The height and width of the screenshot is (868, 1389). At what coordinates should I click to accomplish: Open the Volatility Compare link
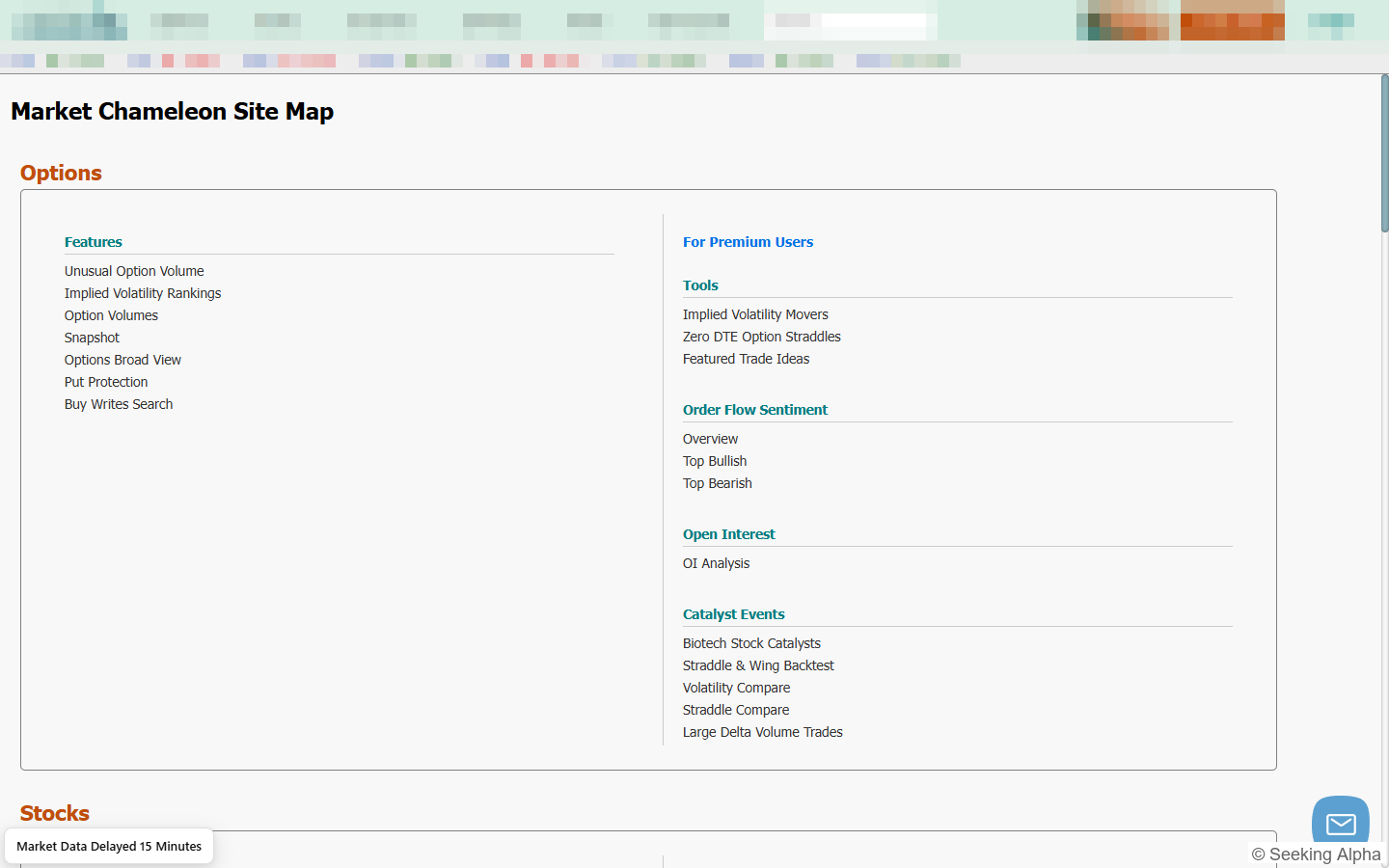(736, 688)
